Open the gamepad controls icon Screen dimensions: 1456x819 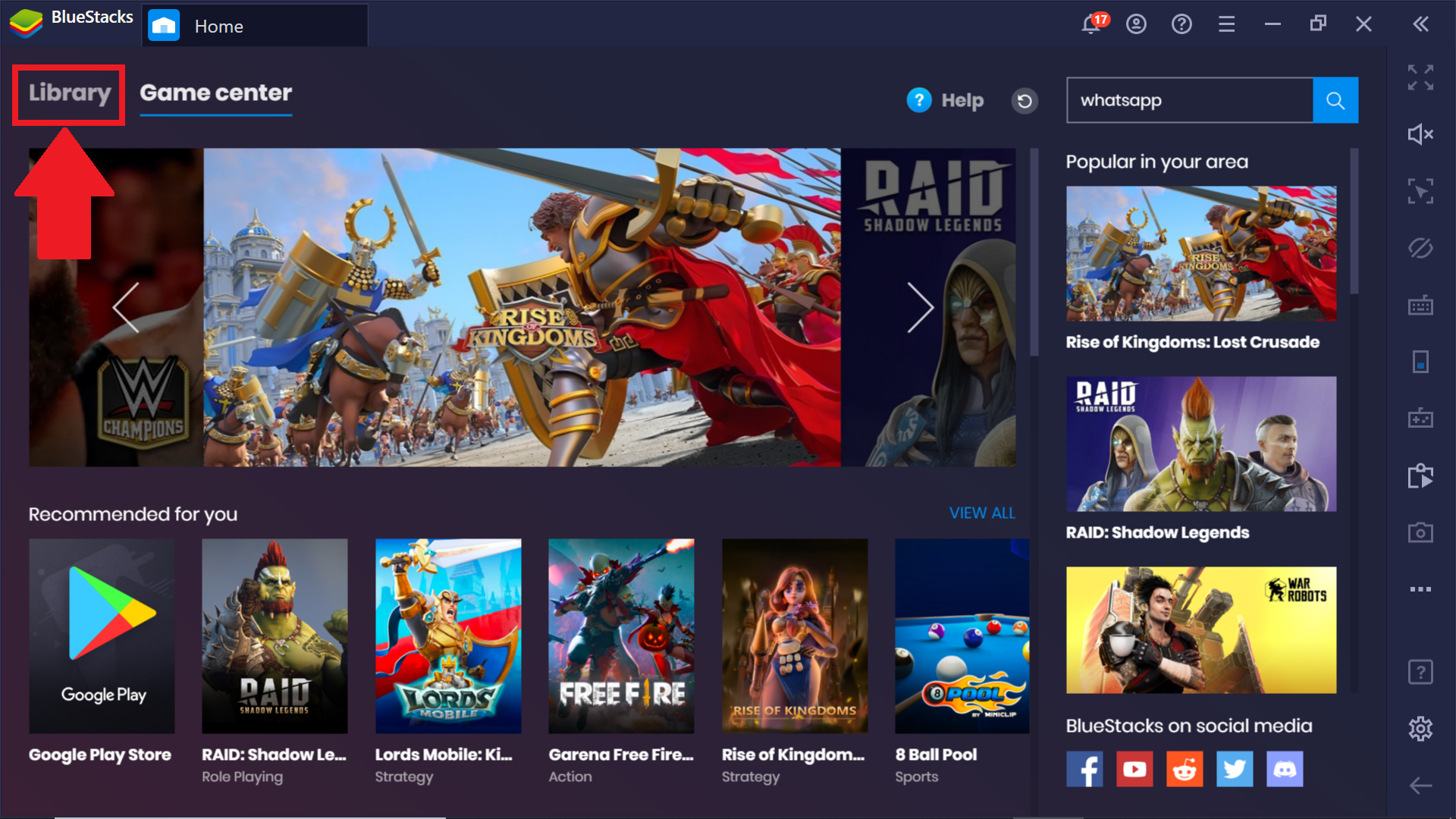tap(1420, 418)
